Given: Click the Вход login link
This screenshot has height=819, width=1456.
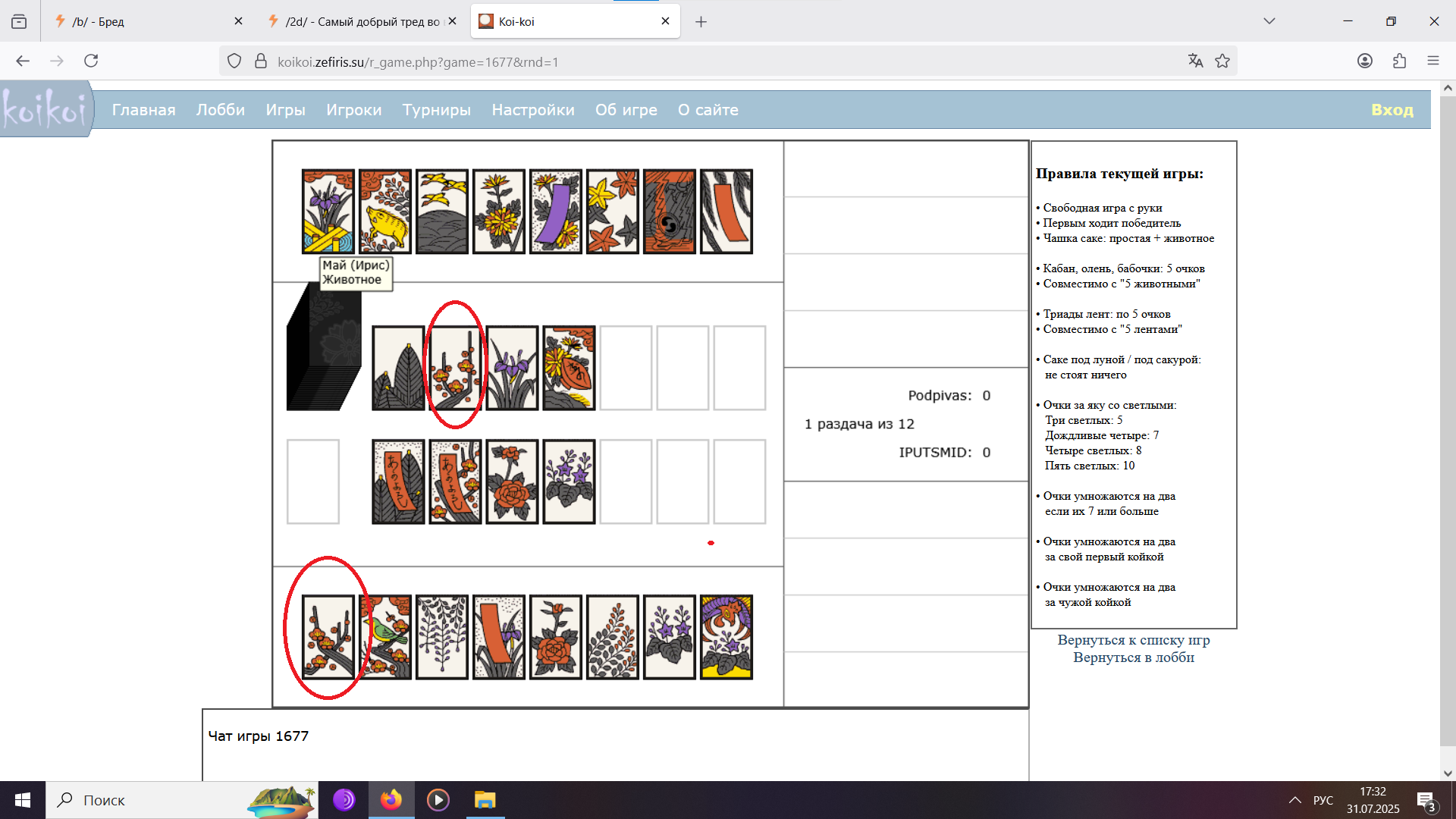Looking at the screenshot, I should (1392, 110).
